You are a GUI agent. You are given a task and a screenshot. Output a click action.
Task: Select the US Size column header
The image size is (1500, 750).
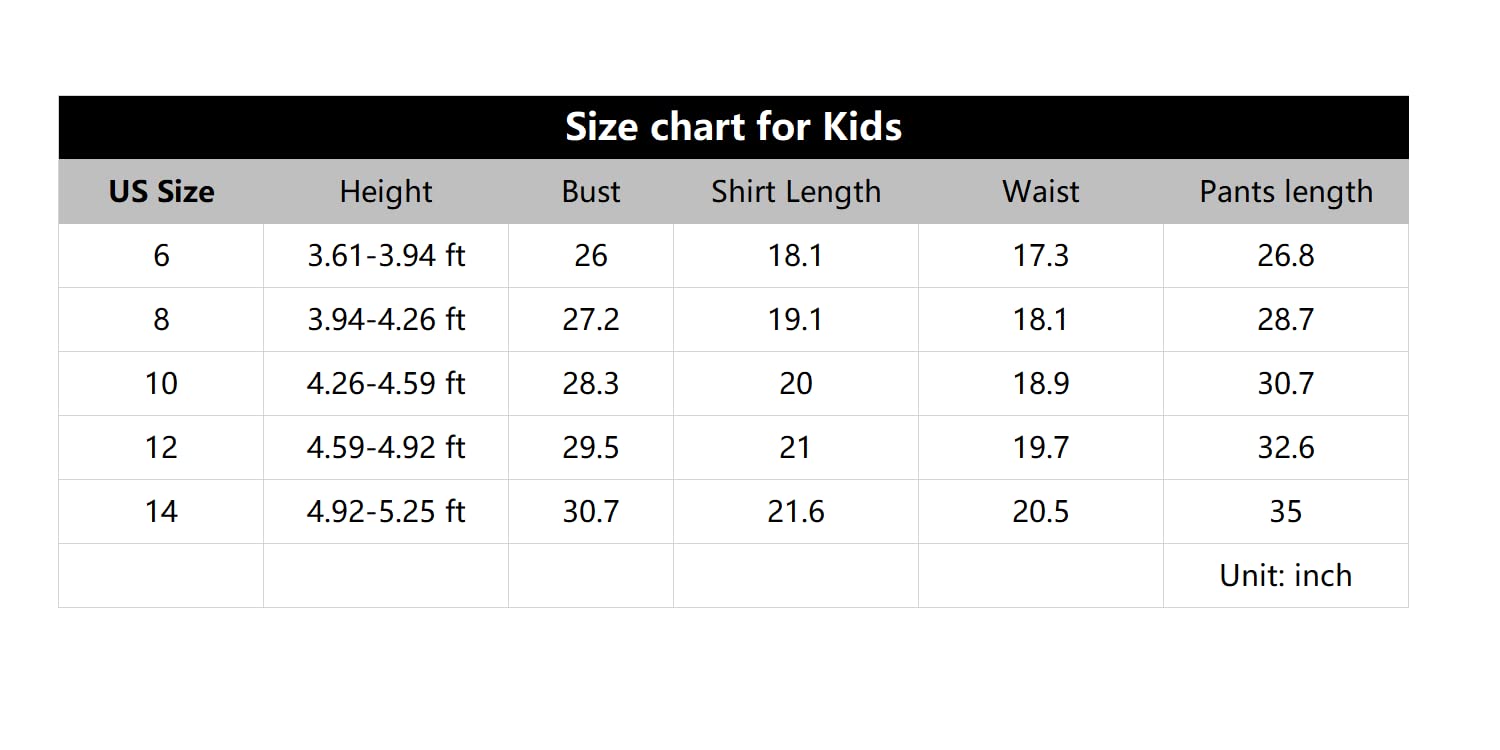click(x=161, y=192)
